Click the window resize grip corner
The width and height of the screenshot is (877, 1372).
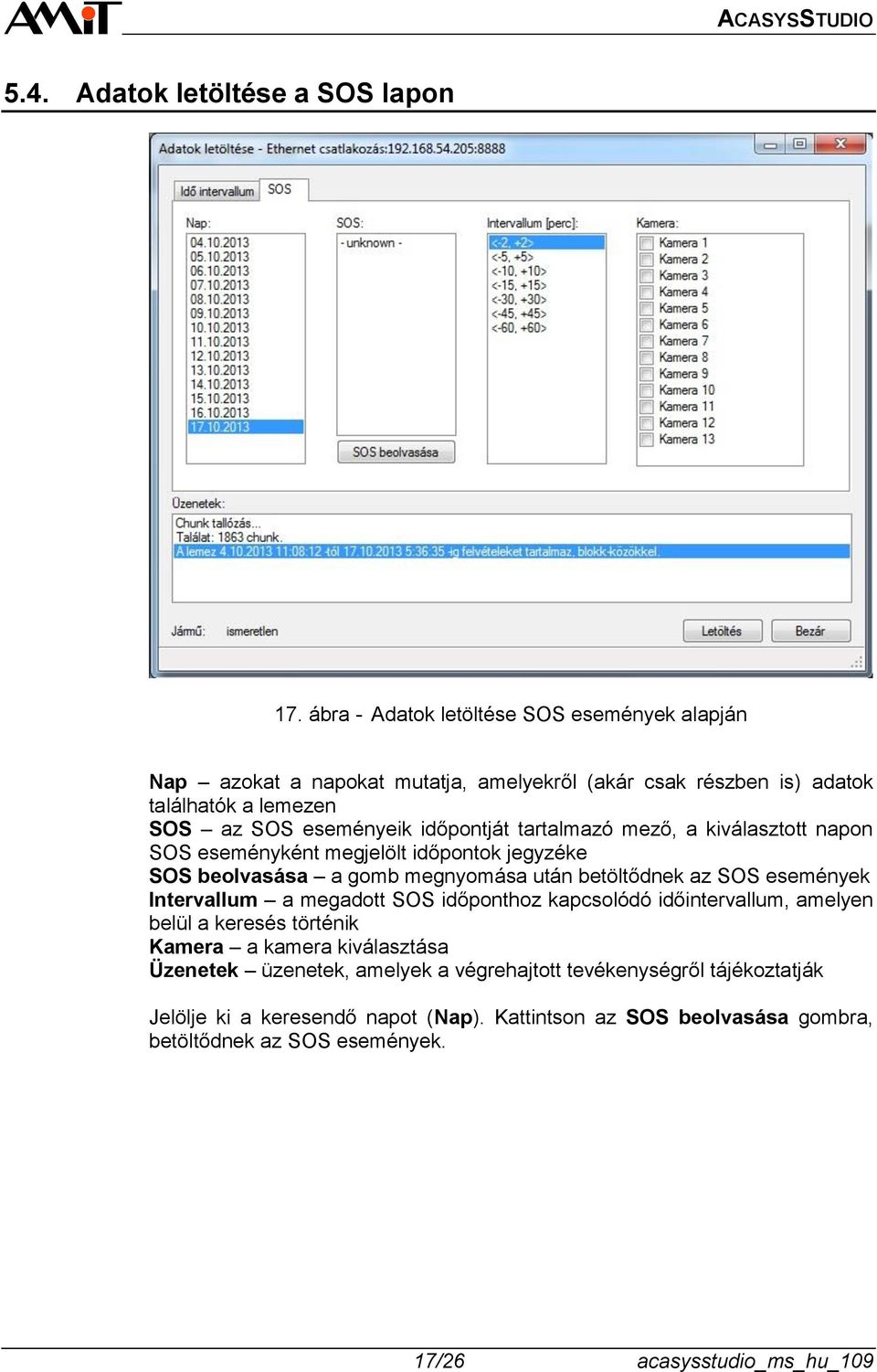[857, 662]
